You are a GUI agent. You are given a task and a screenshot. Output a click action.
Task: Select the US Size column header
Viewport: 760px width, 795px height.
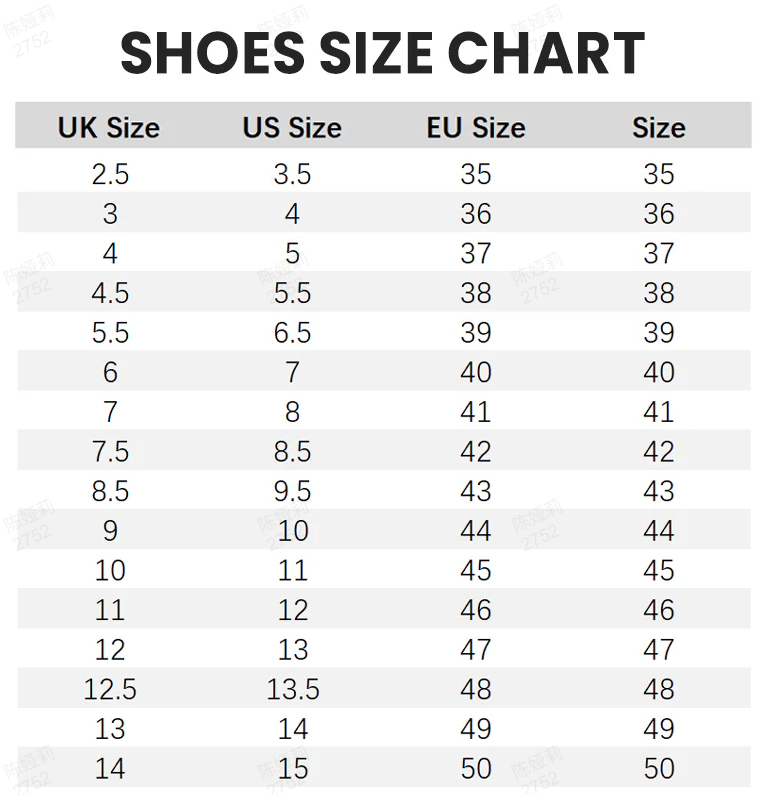point(292,127)
